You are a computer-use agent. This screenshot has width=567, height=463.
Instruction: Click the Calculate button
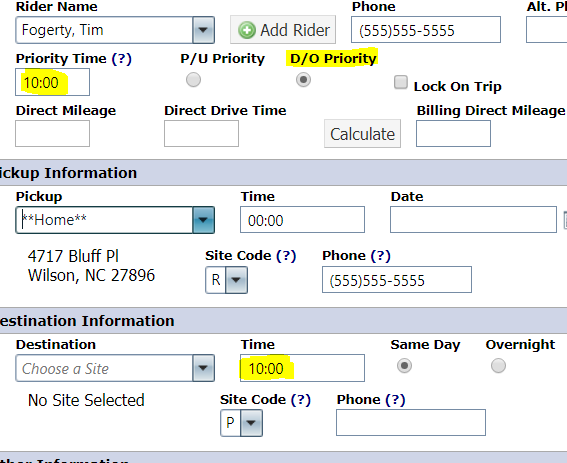coord(362,134)
